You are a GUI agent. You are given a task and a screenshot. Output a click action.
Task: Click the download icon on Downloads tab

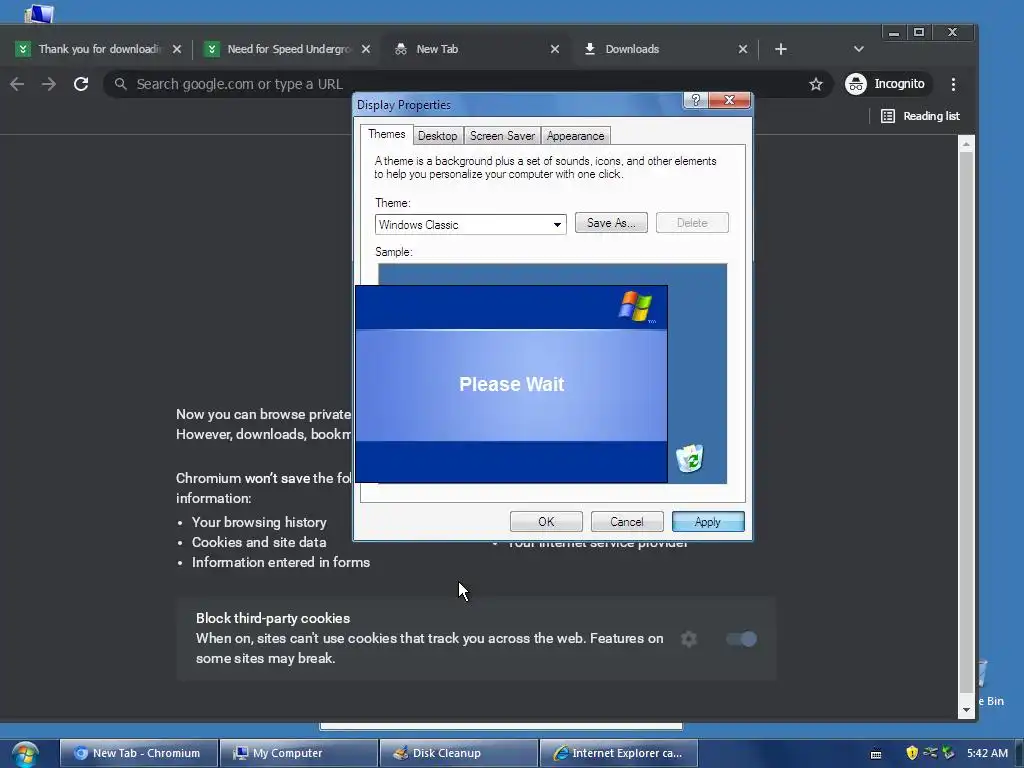click(x=590, y=49)
